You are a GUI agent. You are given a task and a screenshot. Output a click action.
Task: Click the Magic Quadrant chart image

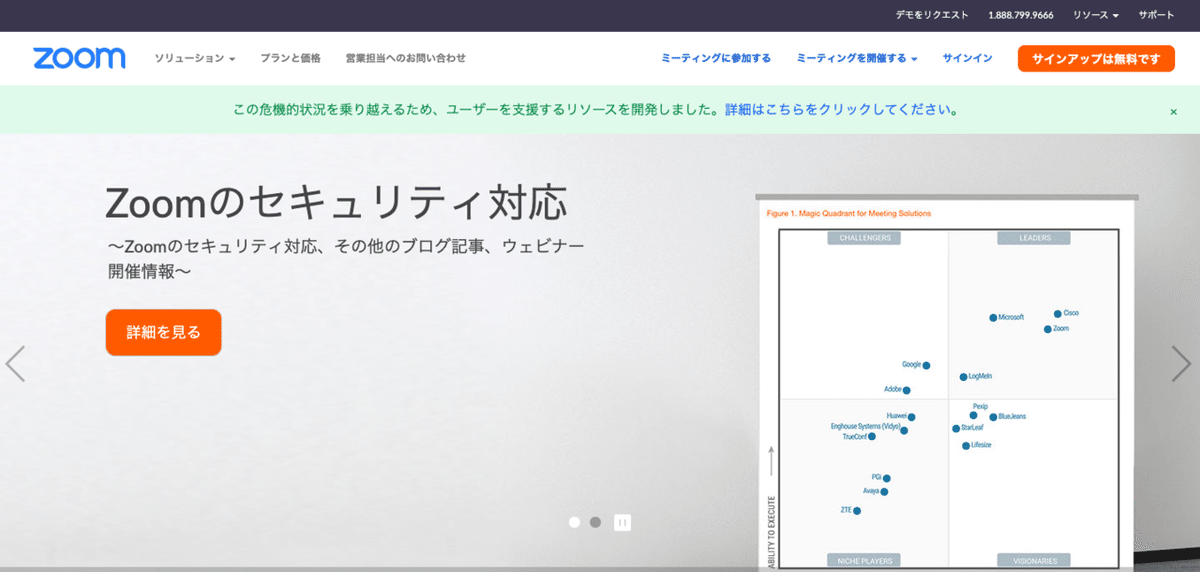coord(946,382)
